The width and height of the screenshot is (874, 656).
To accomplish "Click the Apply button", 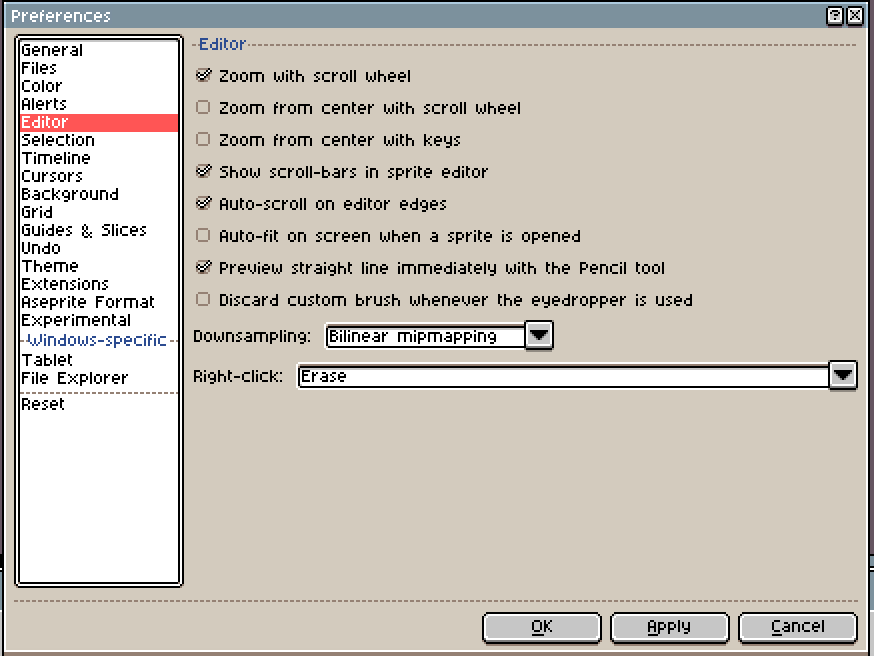I will tap(669, 627).
